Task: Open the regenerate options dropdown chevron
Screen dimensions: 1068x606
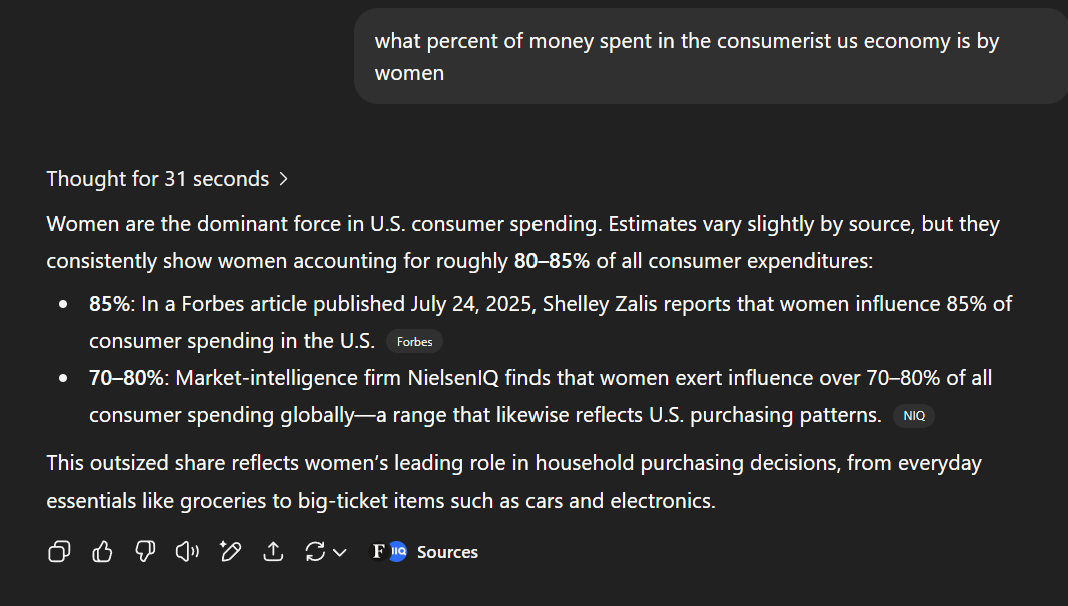Action: point(340,552)
